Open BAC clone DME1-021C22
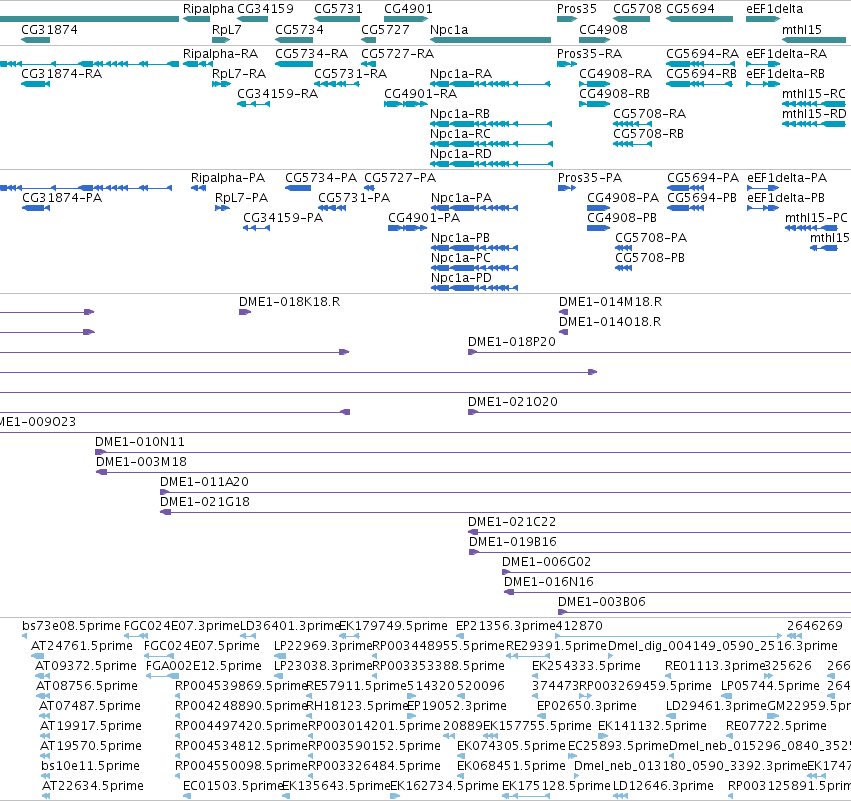This screenshot has width=851, height=801. coord(512,522)
